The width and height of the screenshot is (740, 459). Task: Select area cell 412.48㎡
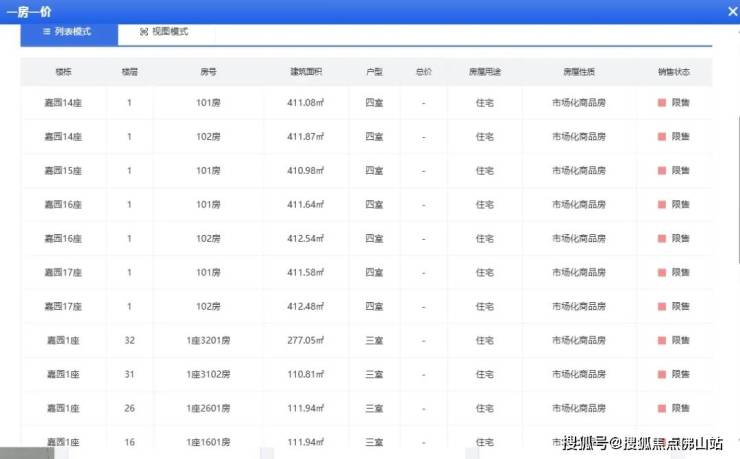305,306
